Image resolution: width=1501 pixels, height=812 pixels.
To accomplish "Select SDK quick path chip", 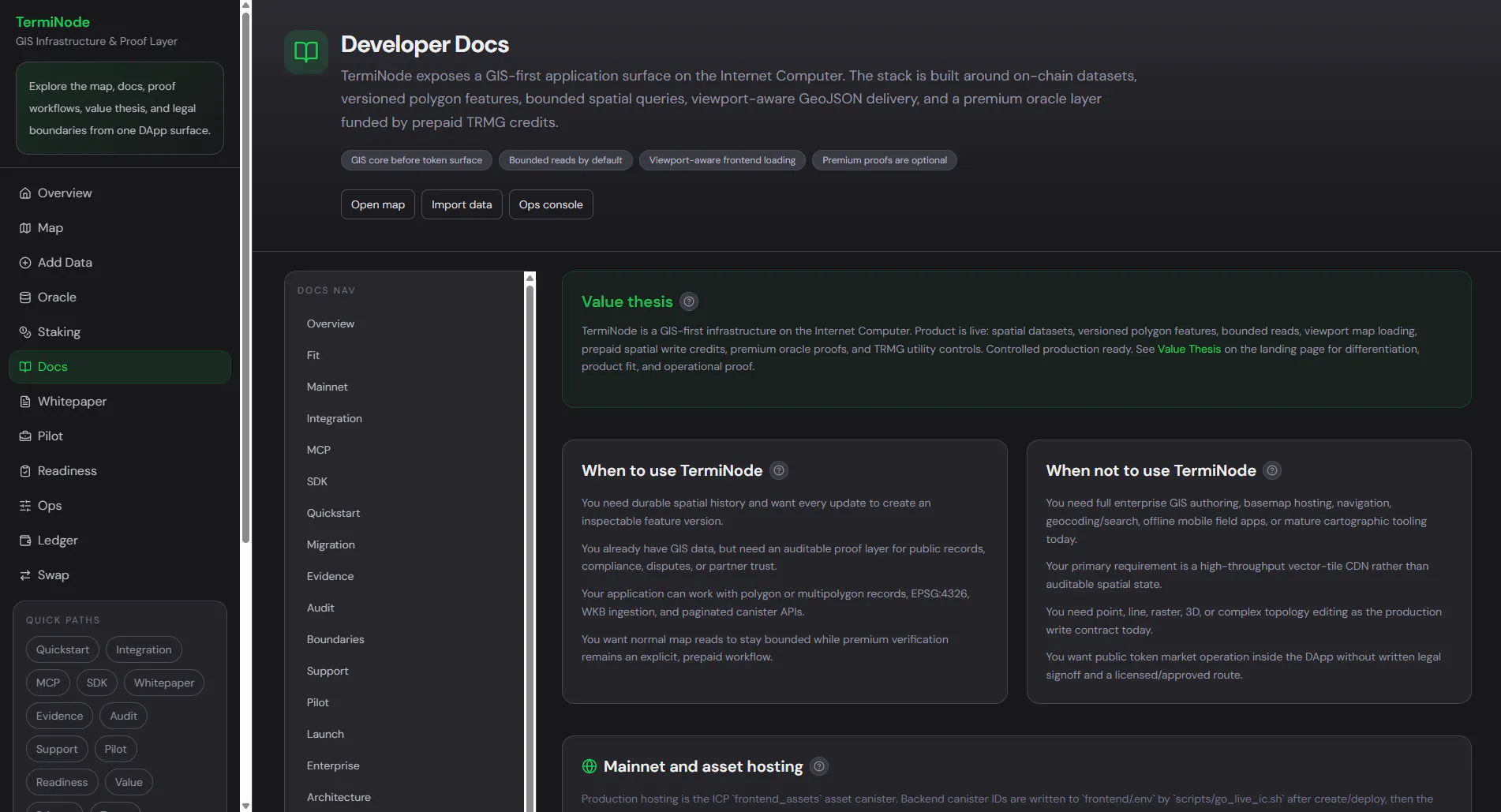I will pos(97,683).
